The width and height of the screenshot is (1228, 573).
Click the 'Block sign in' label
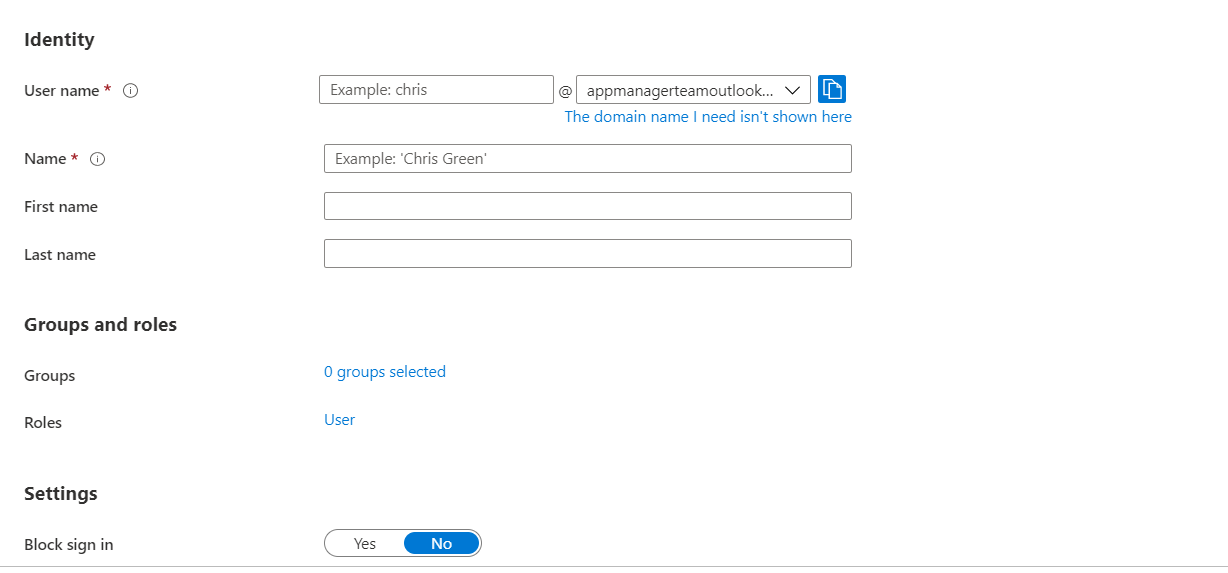68,545
